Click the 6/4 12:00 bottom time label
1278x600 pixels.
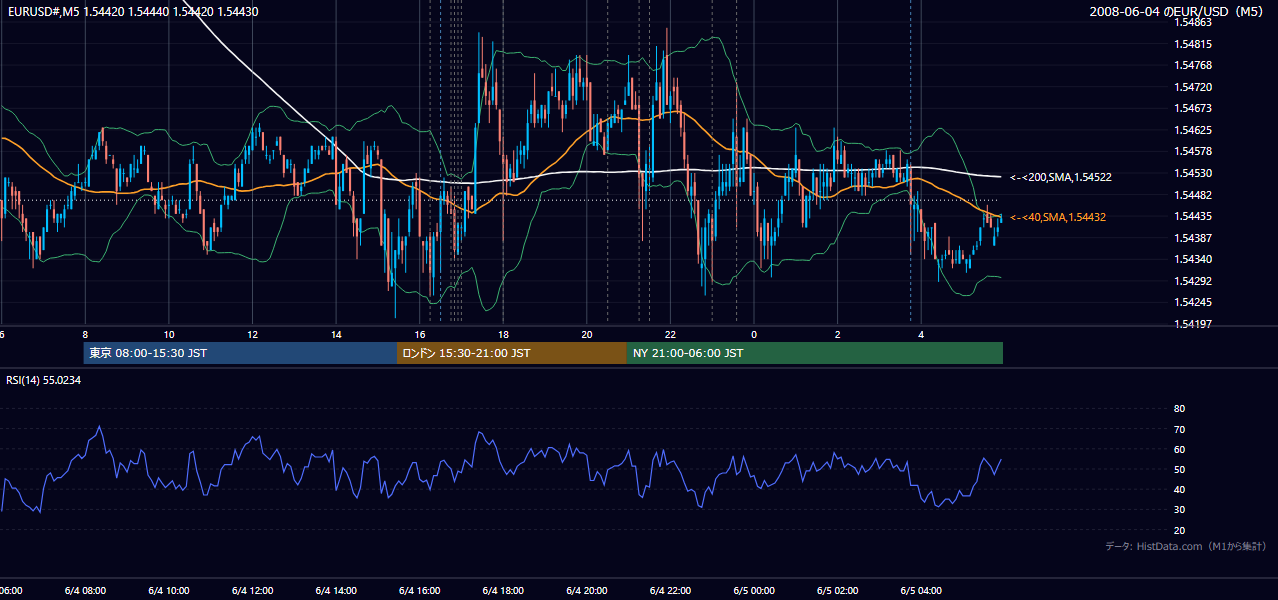coord(253,591)
